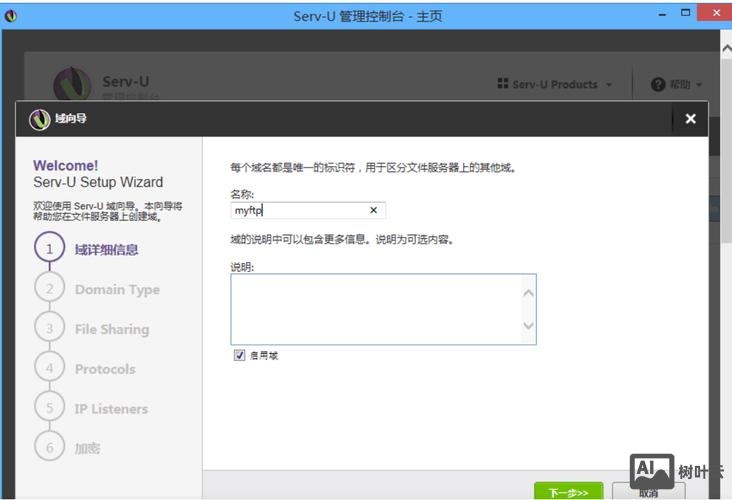Maximize the Serv-U console window
The width and height of the screenshot is (732, 500).
pos(685,13)
